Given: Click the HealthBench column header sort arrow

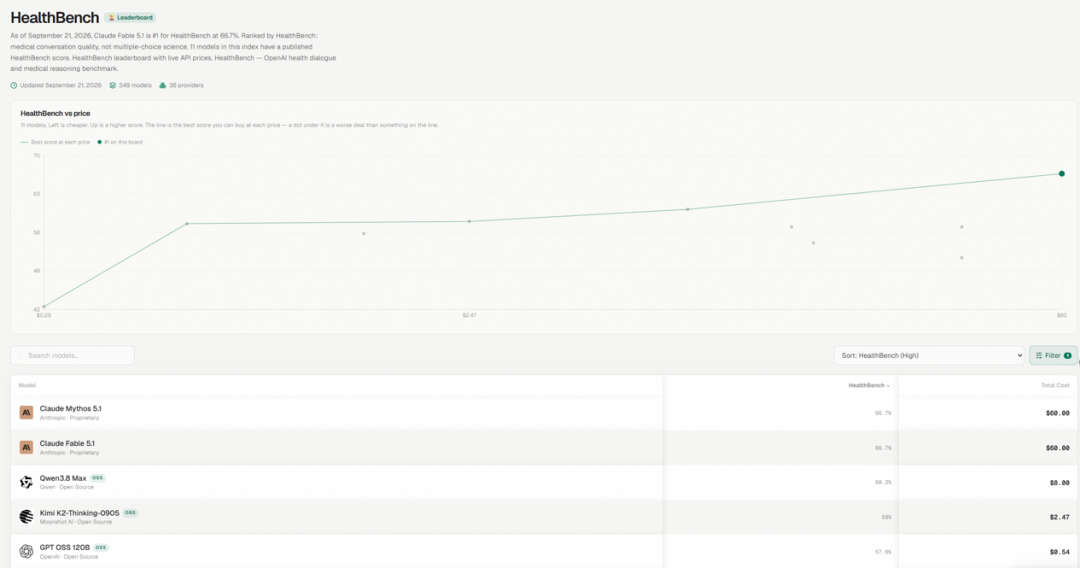Looking at the screenshot, I should click(888, 386).
